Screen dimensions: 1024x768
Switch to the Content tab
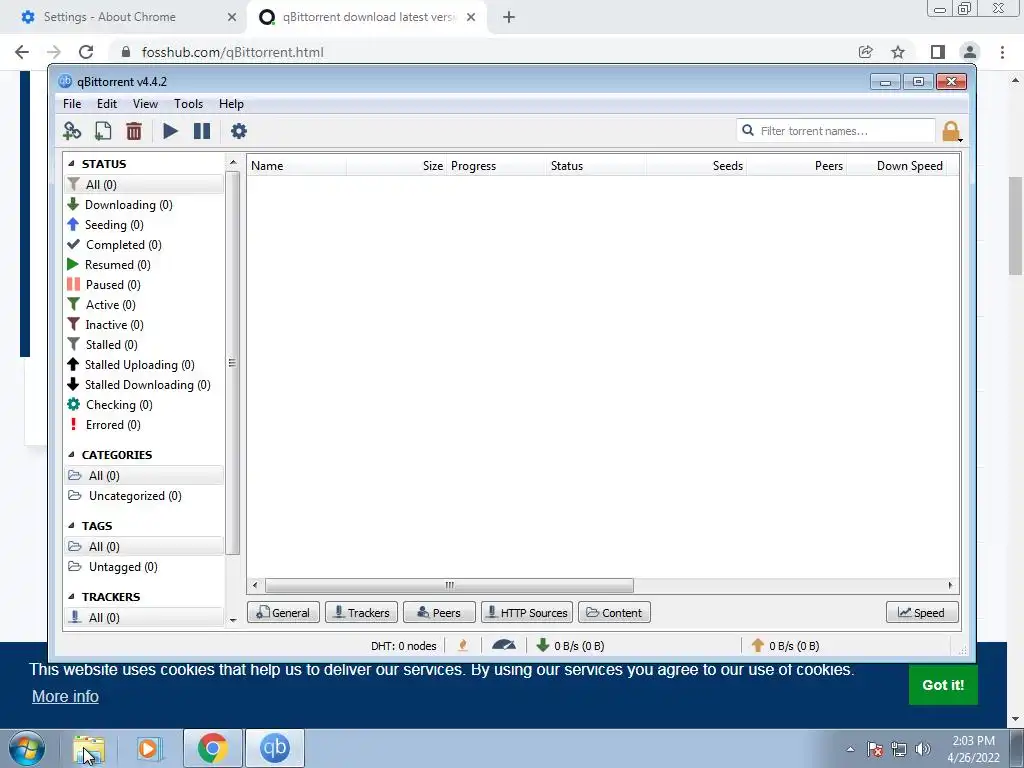point(614,613)
